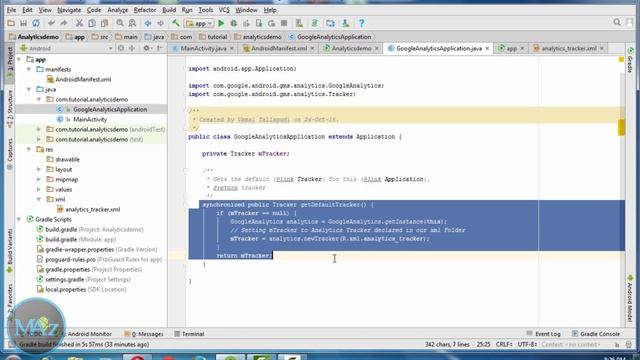Toggle the Captures tool window button
The image size is (640, 360).
click(x=10, y=154)
